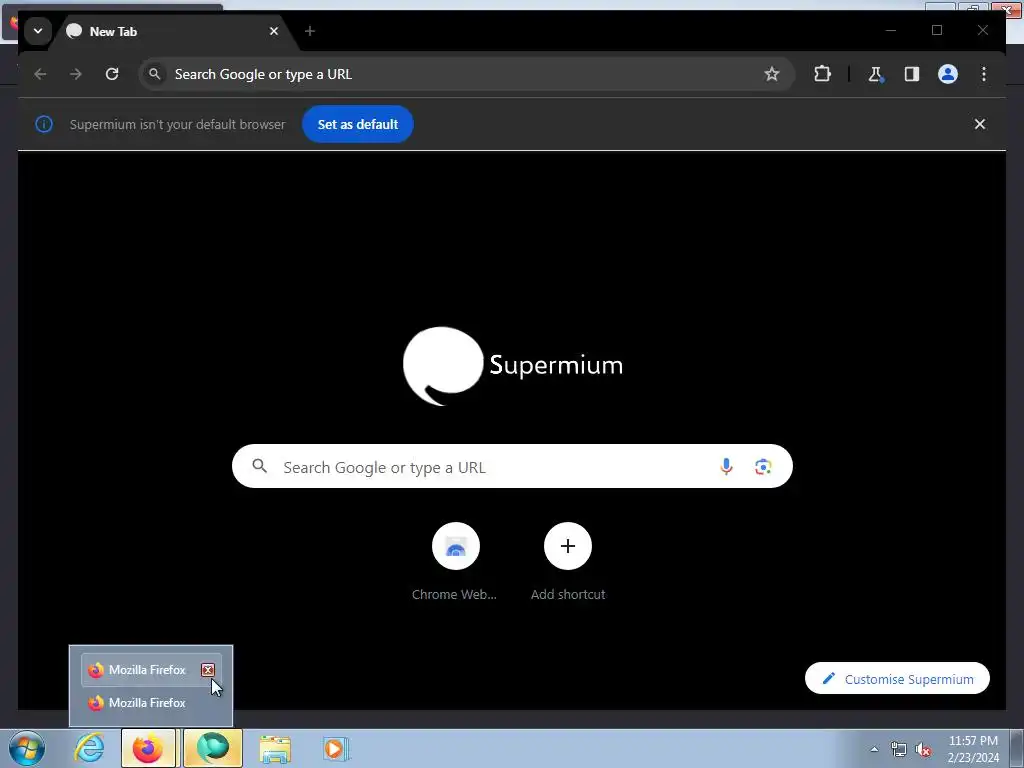Click the address bar URL field
Image resolution: width=1024 pixels, height=768 pixels.
[466, 74]
